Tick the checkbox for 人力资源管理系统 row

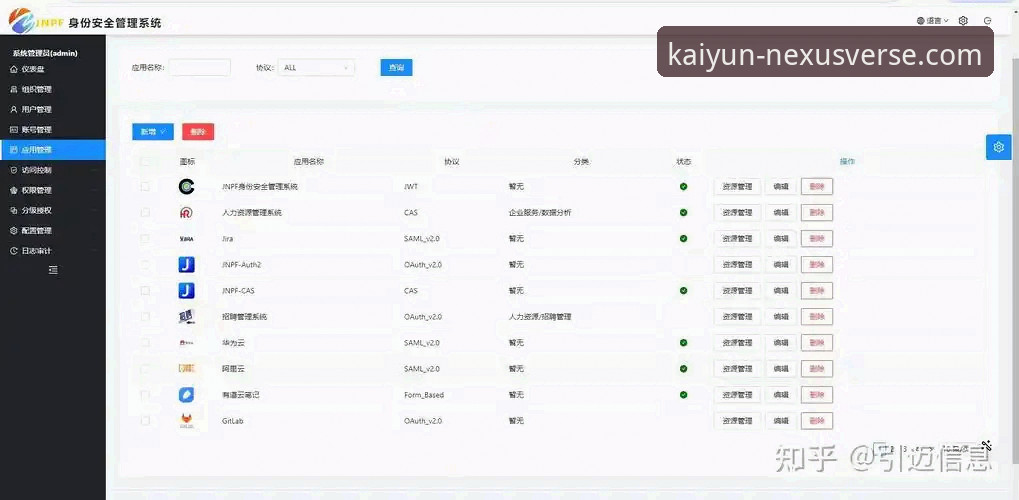click(145, 213)
